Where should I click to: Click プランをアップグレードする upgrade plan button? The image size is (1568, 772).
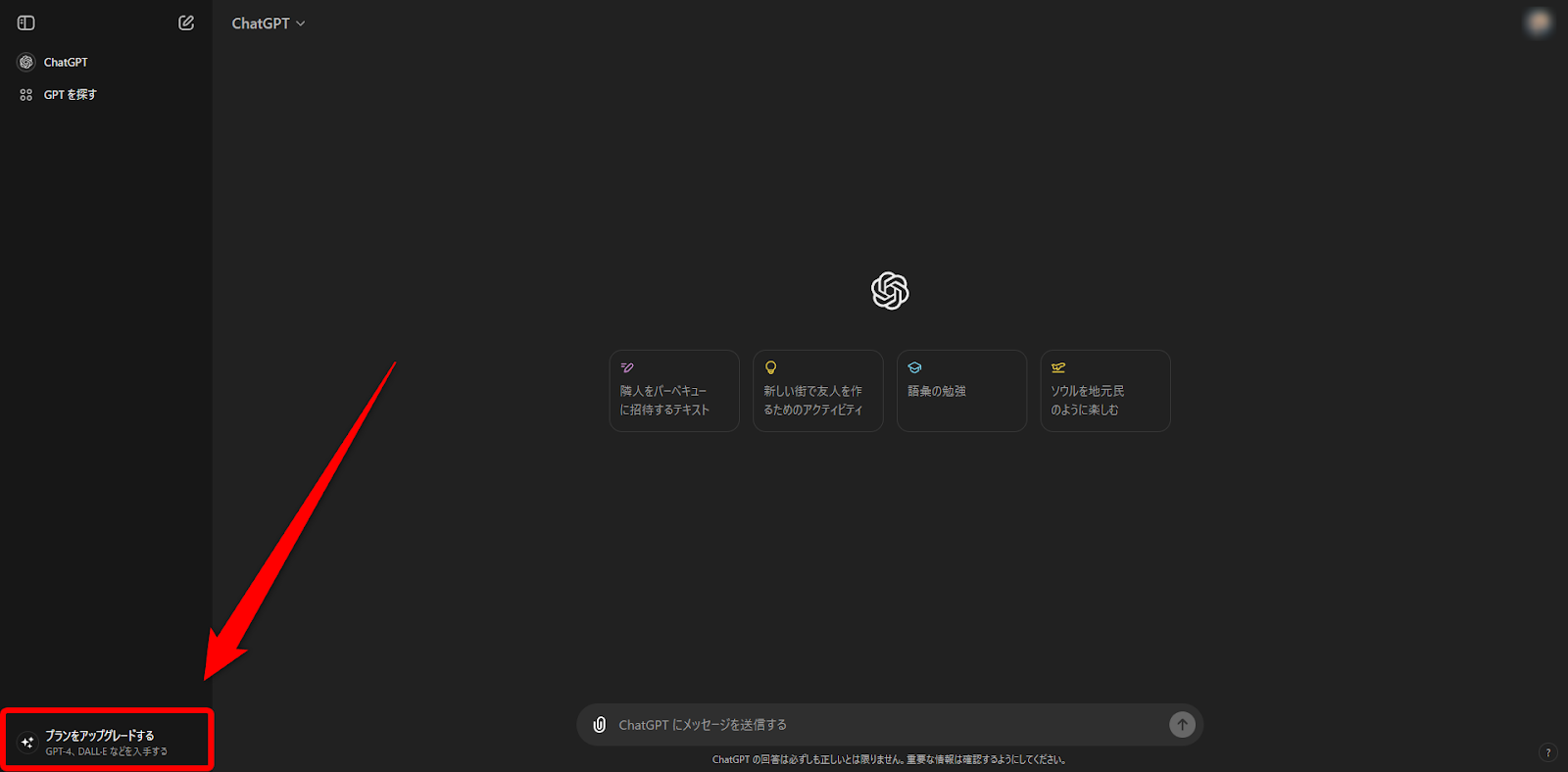[107, 742]
